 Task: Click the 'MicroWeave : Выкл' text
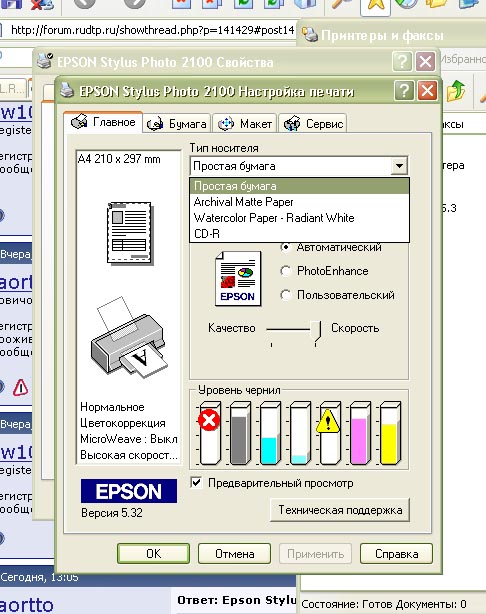coord(128,439)
